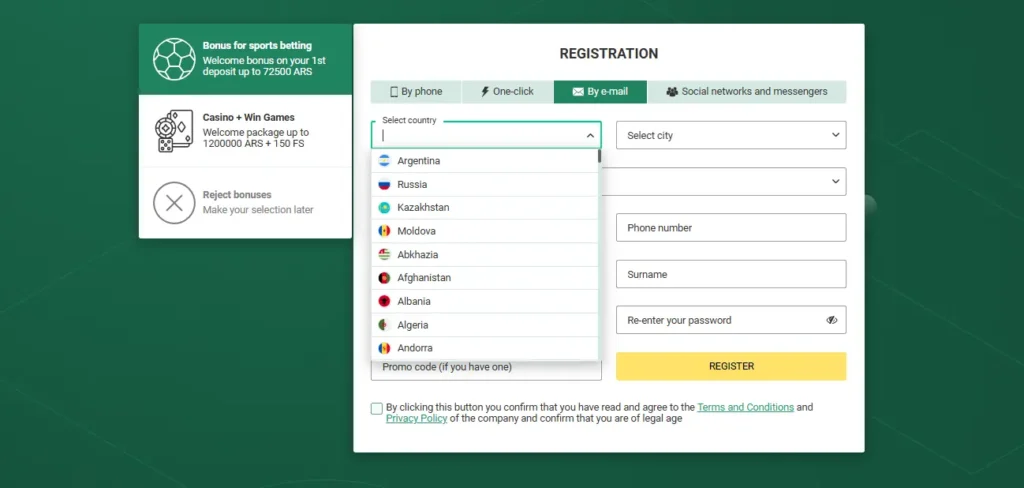The image size is (1024, 488).
Task: Choose Kazakhstan from the country list
Action: pos(485,207)
